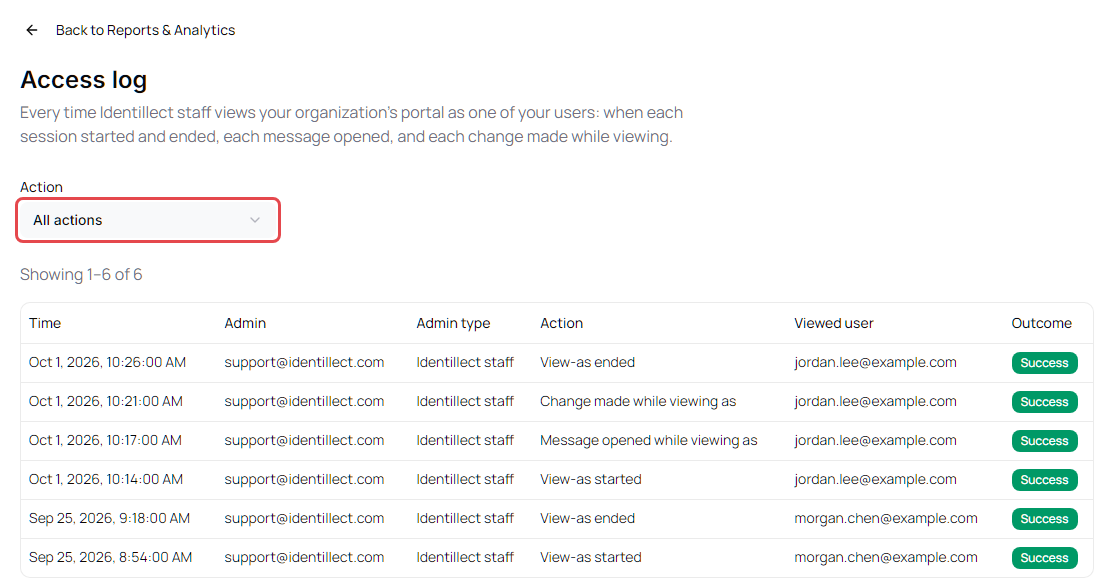
Task: Click support@identillect.com in 10:21:00 AM row
Action: point(304,401)
